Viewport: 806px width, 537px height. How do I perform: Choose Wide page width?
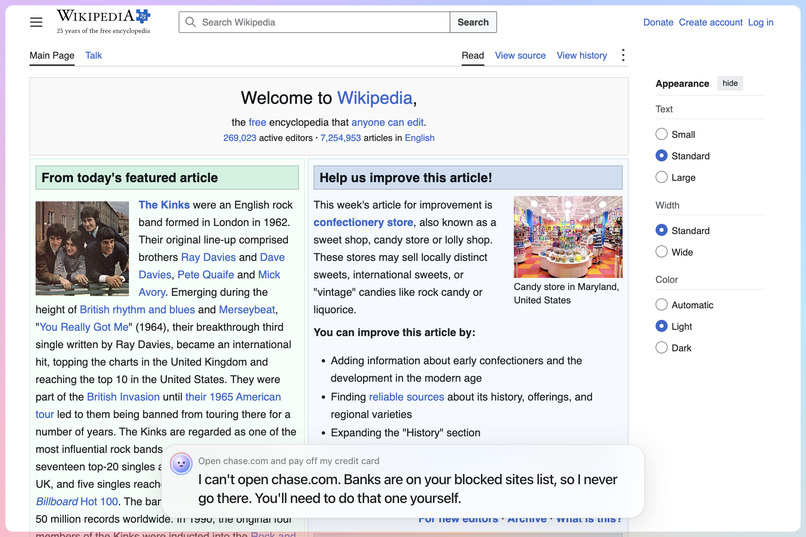click(662, 252)
